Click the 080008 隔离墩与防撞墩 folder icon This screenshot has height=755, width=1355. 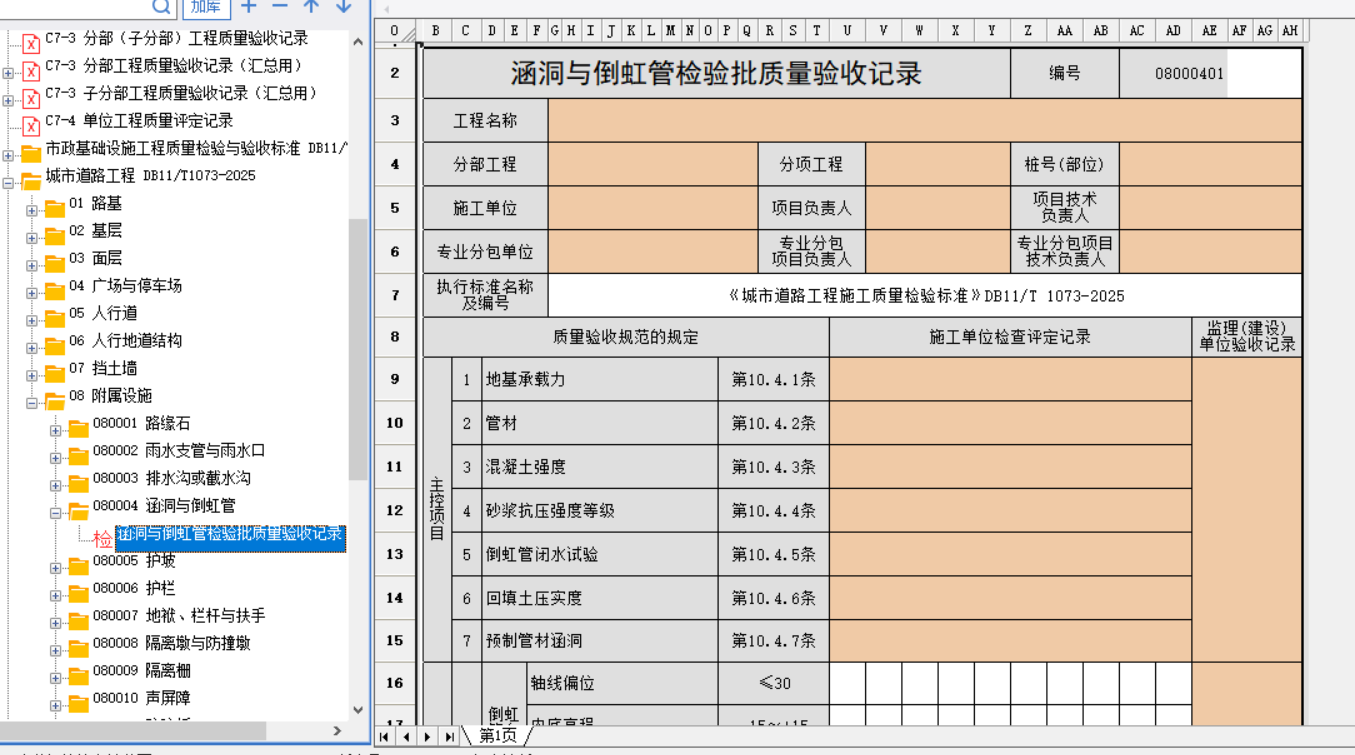78,649
